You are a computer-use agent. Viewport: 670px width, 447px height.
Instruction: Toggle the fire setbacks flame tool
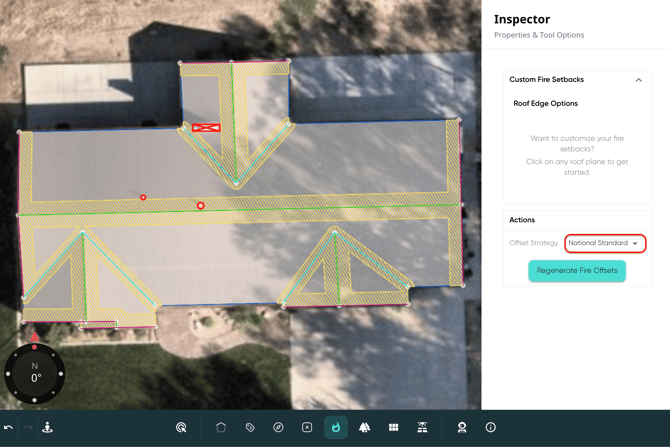click(336, 427)
